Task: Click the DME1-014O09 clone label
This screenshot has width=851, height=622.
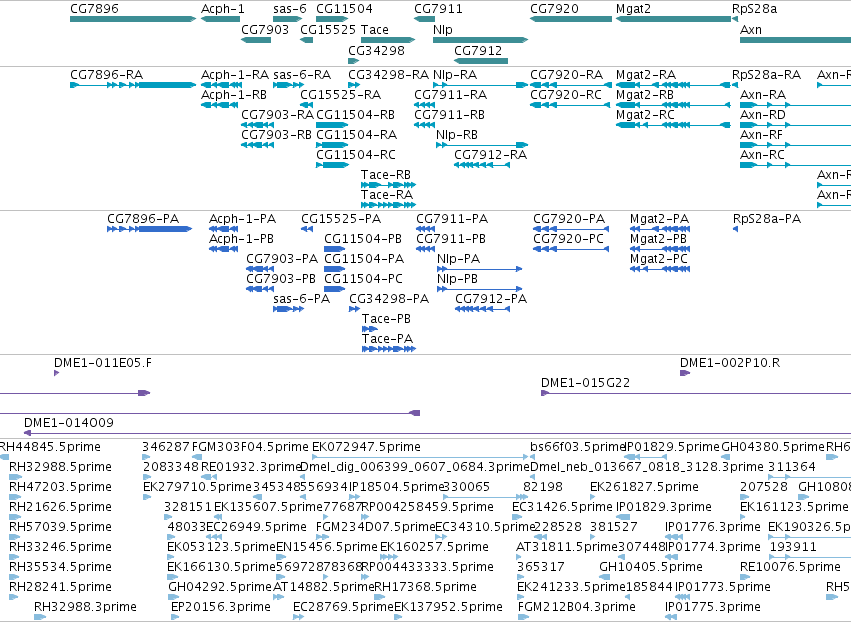Action: click(x=69, y=423)
